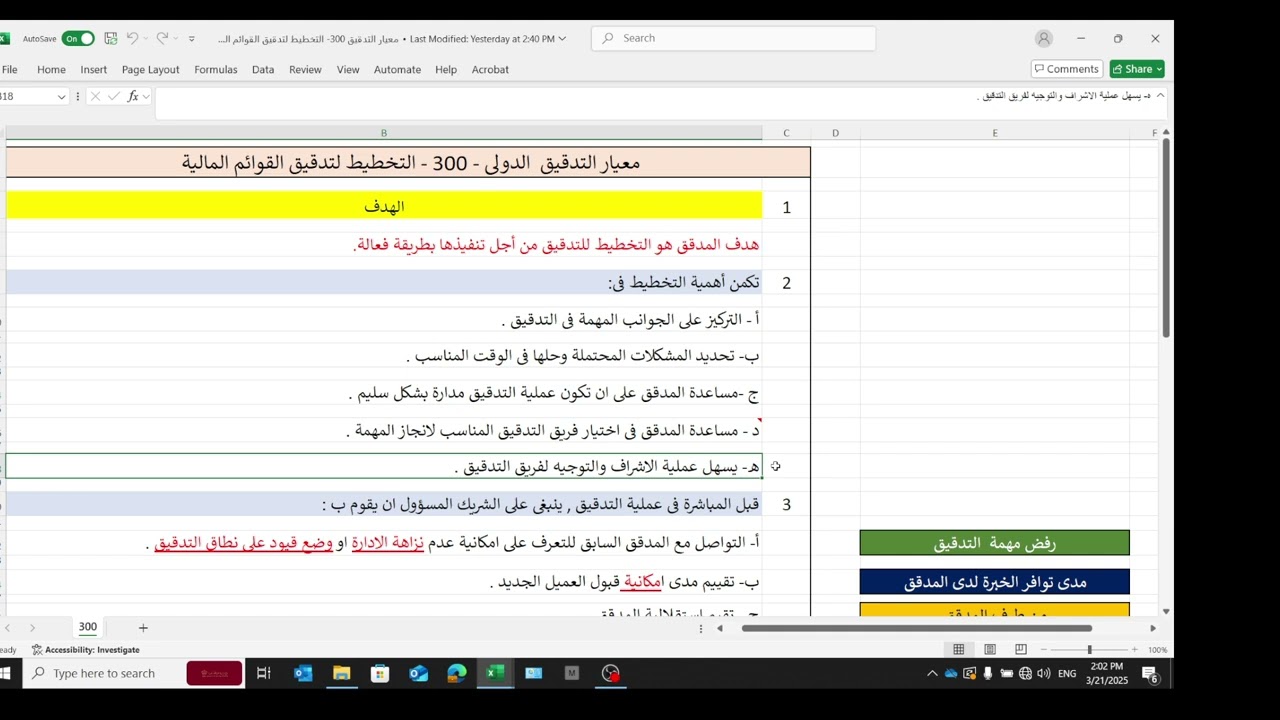Select sheet tab 300
The height and width of the screenshot is (720, 1280).
[x=88, y=627]
